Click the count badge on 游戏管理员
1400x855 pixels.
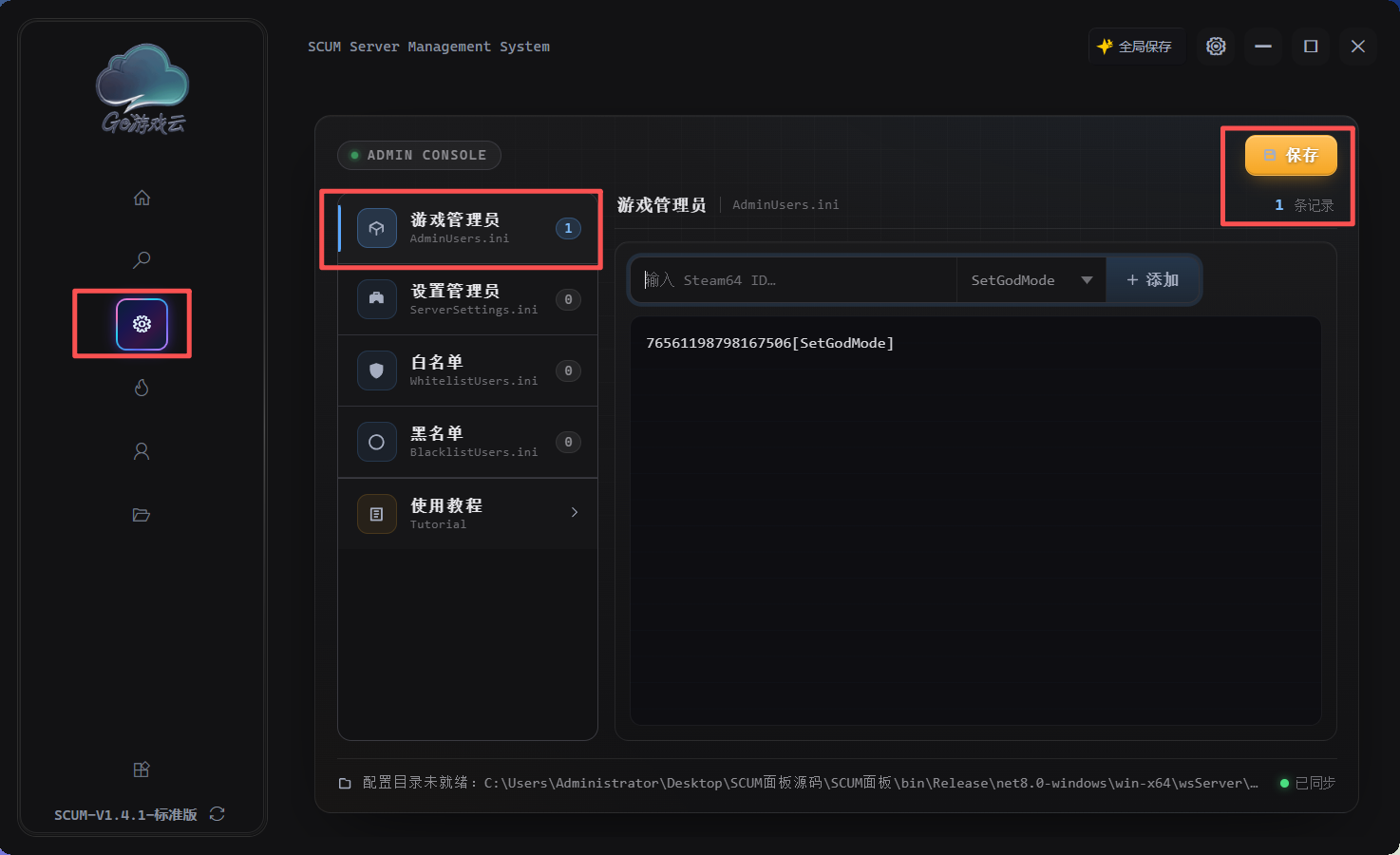point(568,228)
